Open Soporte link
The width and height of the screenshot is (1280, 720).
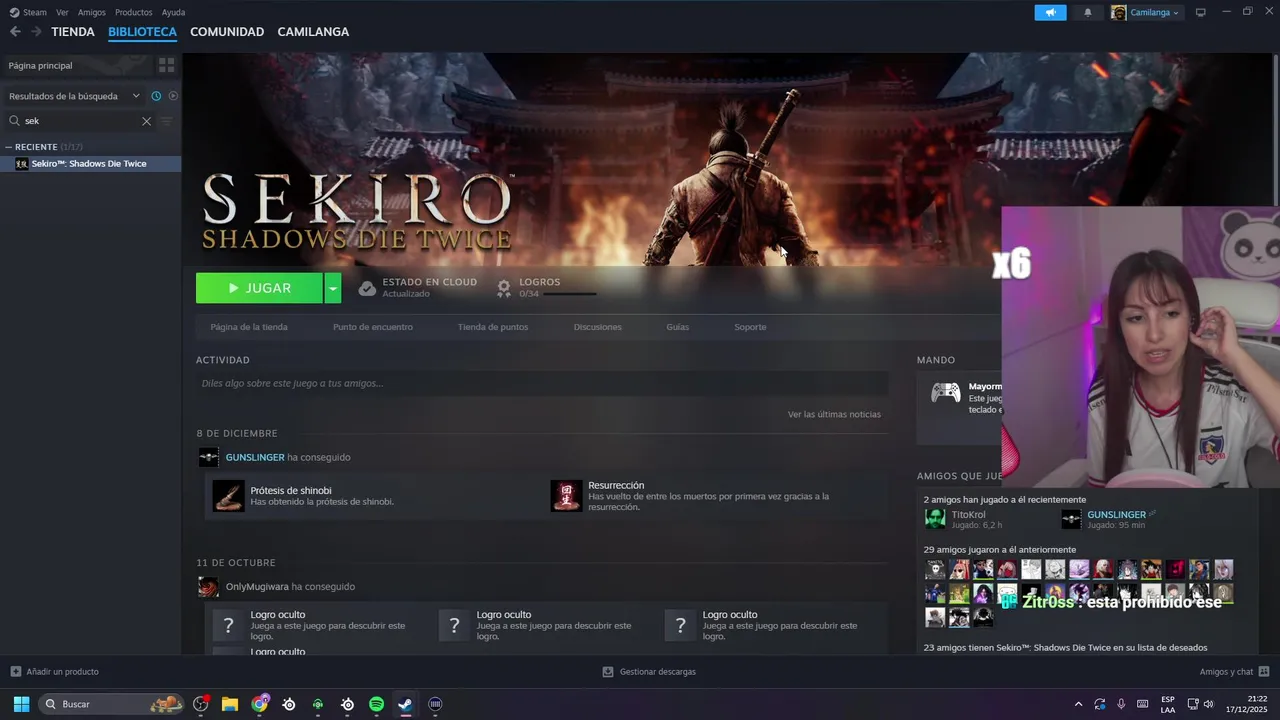coord(750,327)
